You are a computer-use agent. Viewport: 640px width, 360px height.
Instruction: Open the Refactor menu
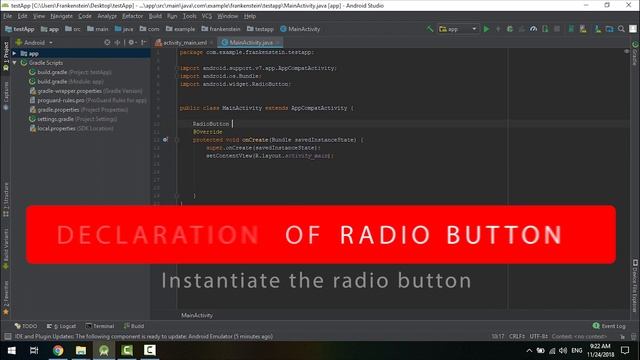[132, 16]
